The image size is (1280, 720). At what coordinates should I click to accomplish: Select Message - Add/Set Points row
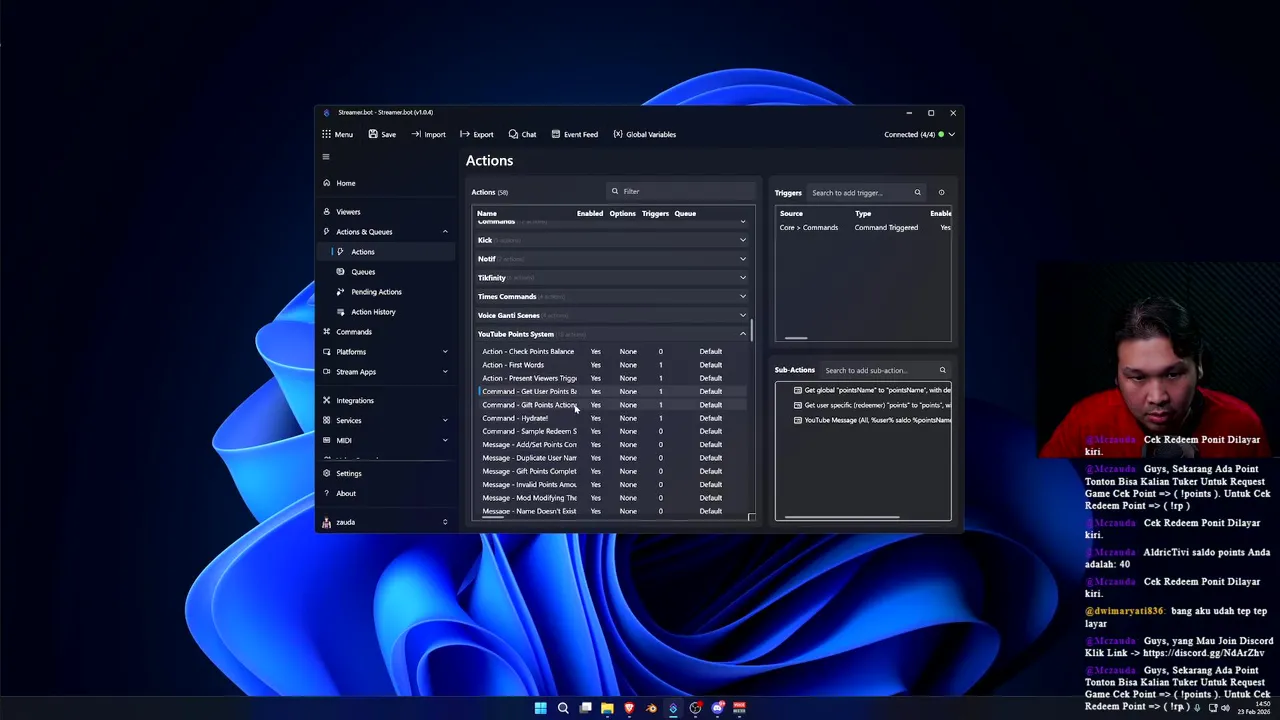tap(612, 445)
